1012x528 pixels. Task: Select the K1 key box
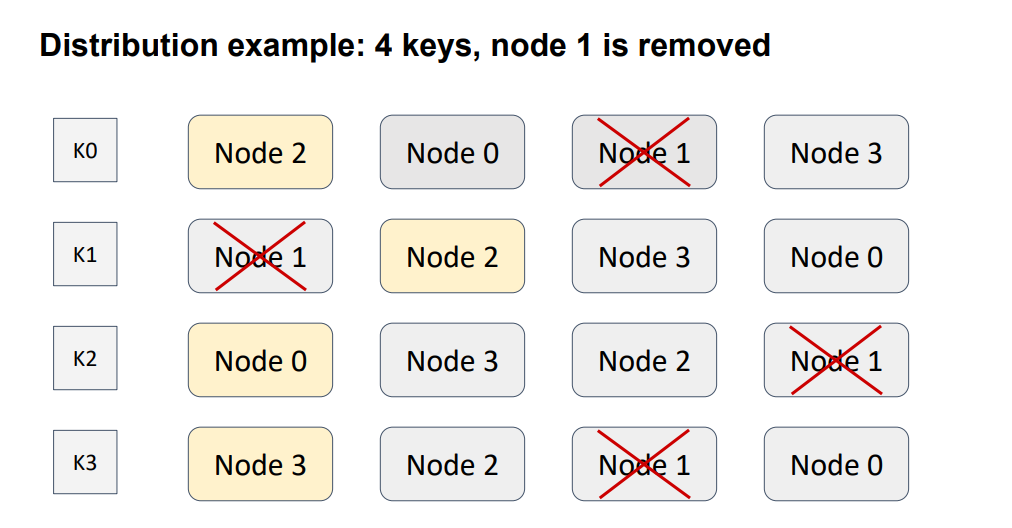coord(85,255)
